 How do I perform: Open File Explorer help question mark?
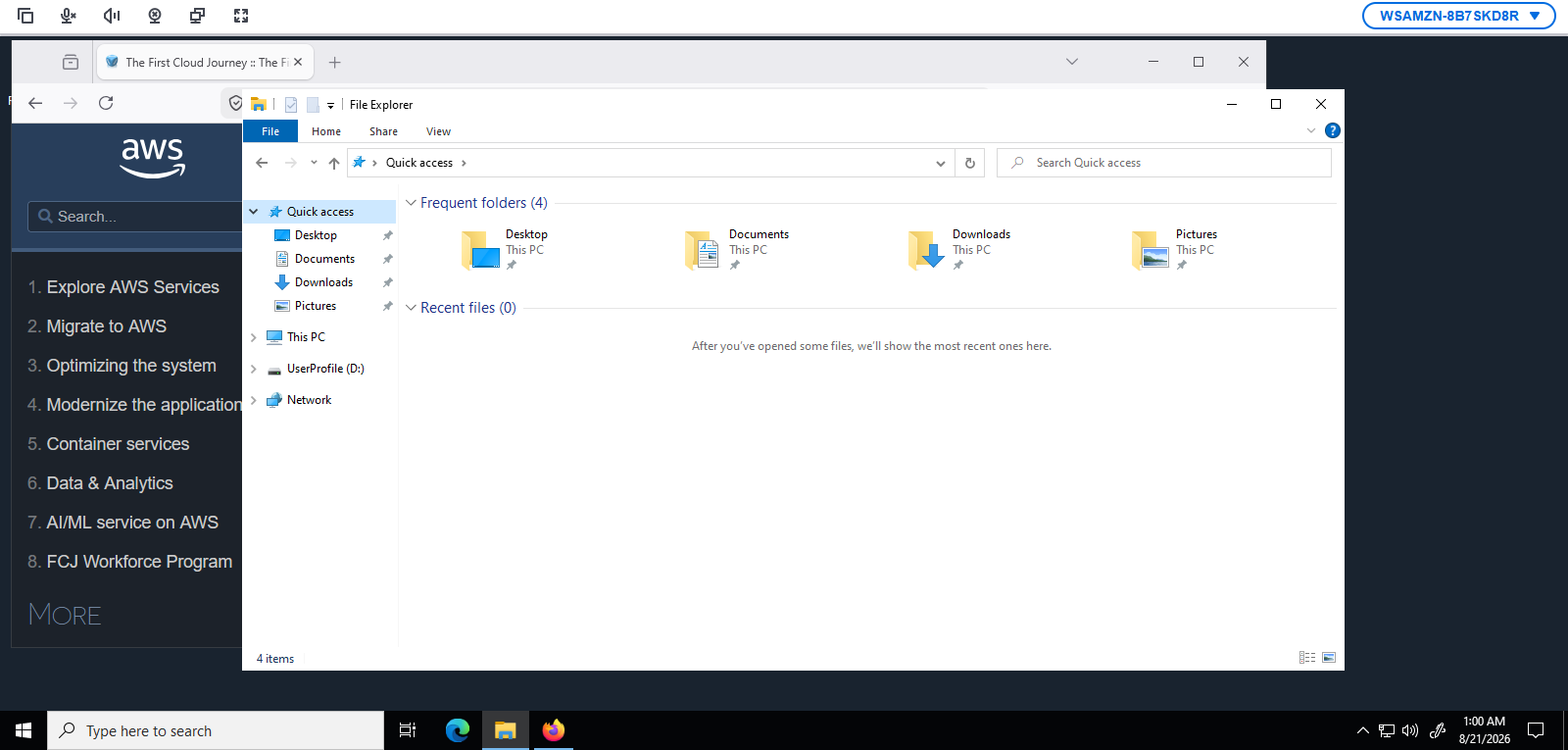coord(1333,130)
